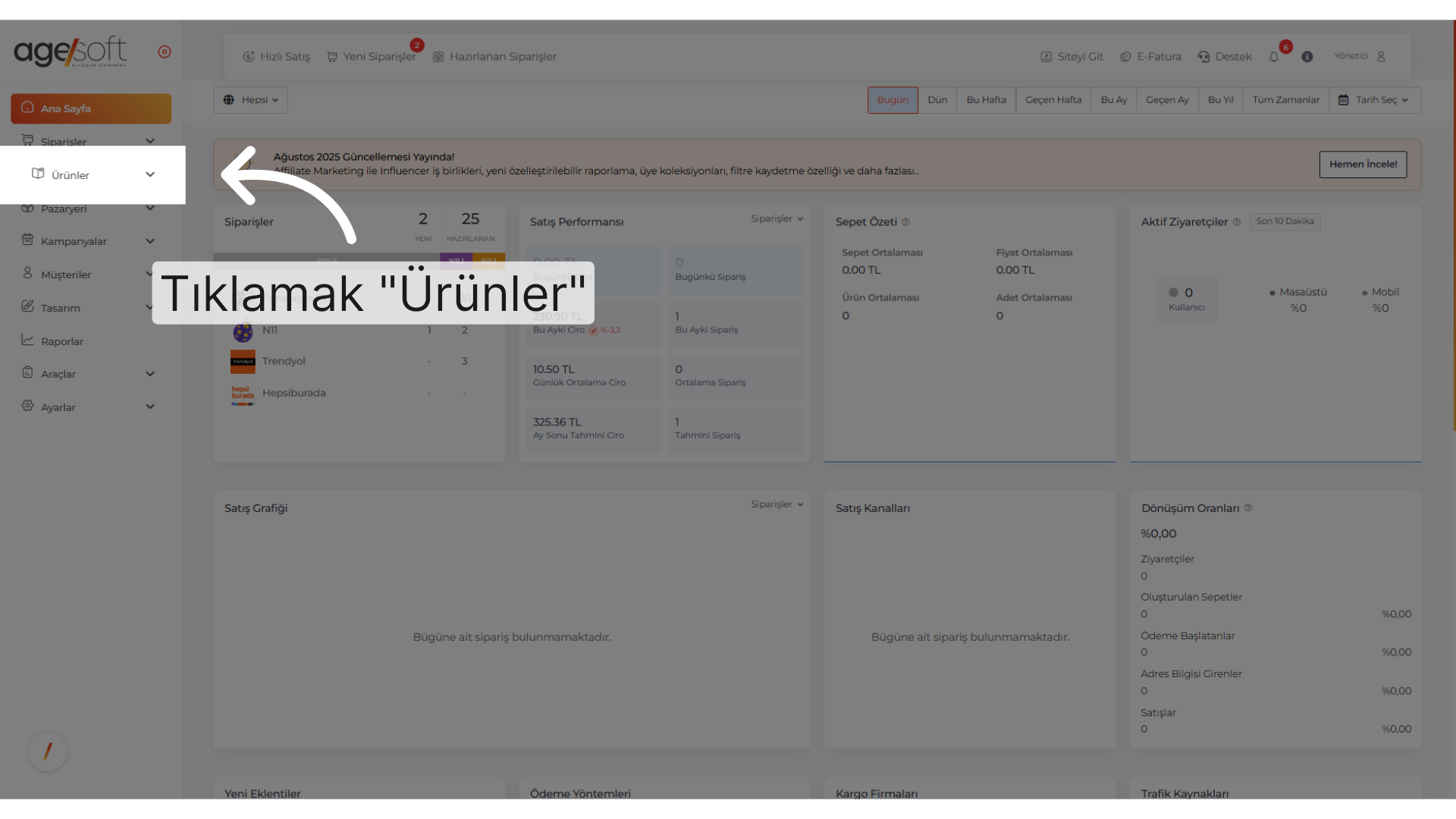
Task: Open Hazırlanan Siparişler from top bar
Action: [494, 57]
